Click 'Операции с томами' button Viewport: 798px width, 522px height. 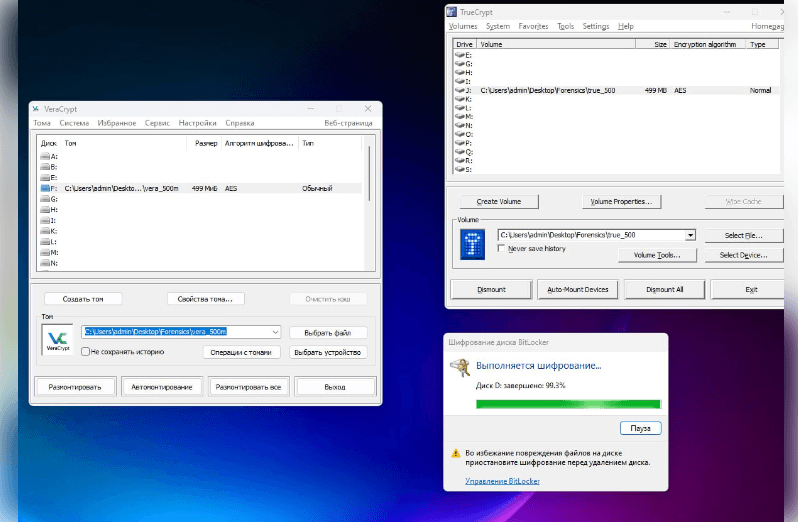pos(241,352)
